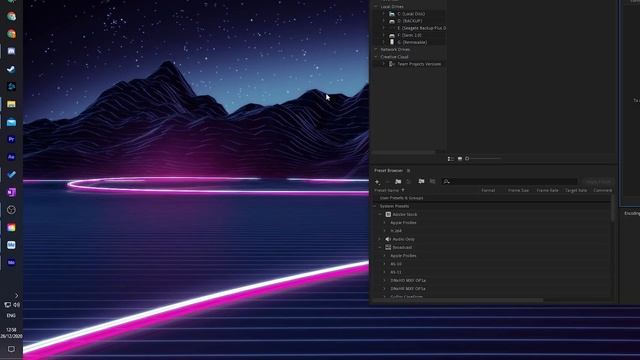Open OneNote from the taskbar
640x360 pixels.
(x=11, y=192)
